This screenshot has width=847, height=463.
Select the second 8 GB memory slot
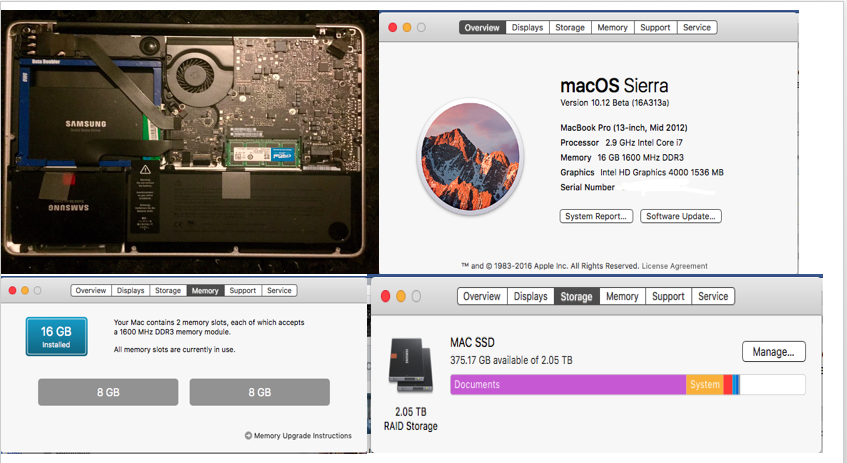[259, 392]
